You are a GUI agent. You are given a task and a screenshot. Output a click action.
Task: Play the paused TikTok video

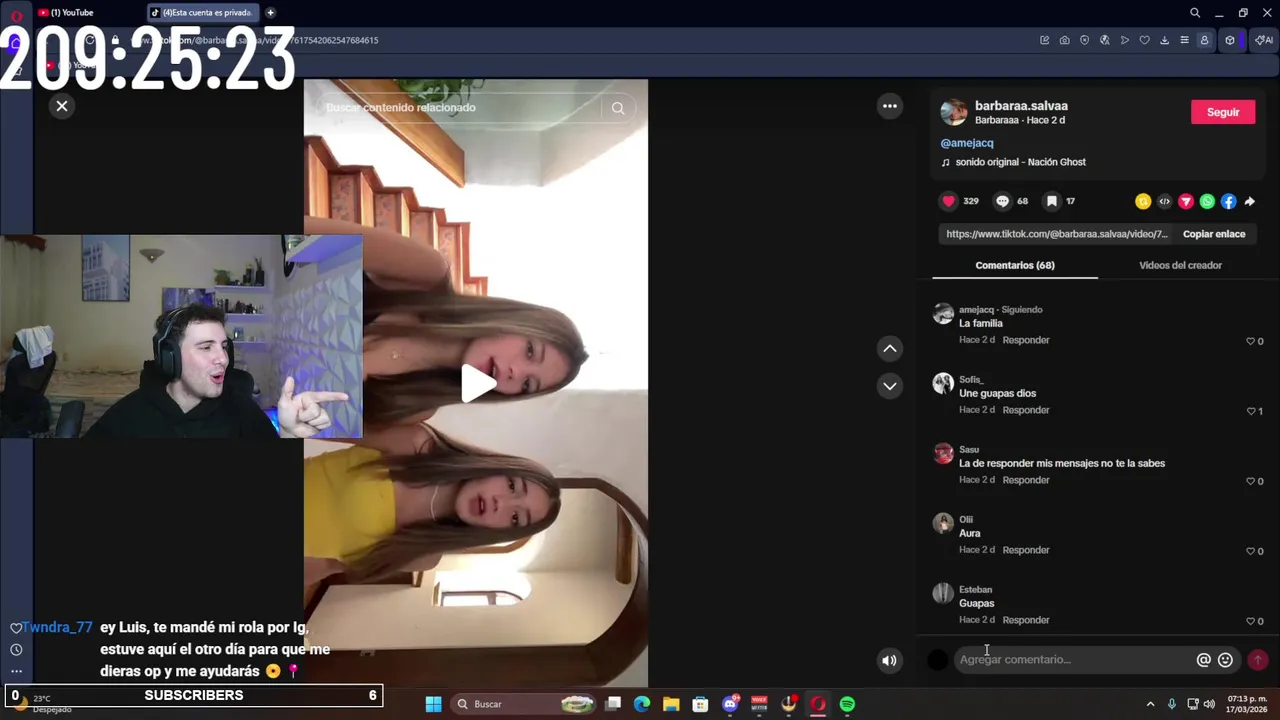(478, 384)
